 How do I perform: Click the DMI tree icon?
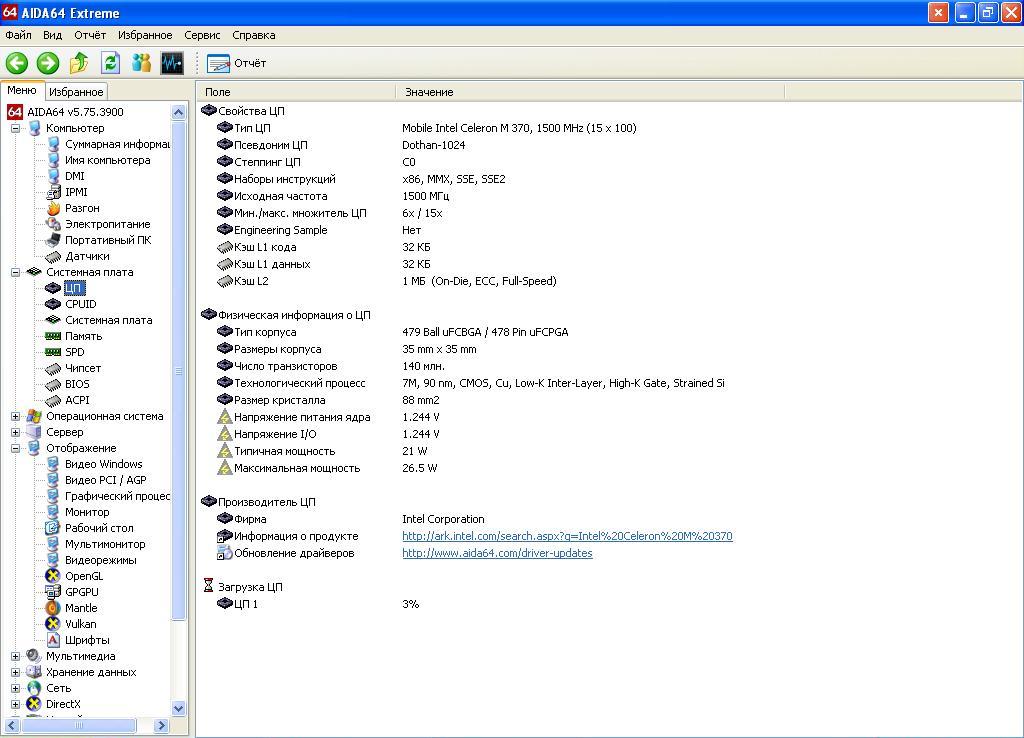click(53, 176)
